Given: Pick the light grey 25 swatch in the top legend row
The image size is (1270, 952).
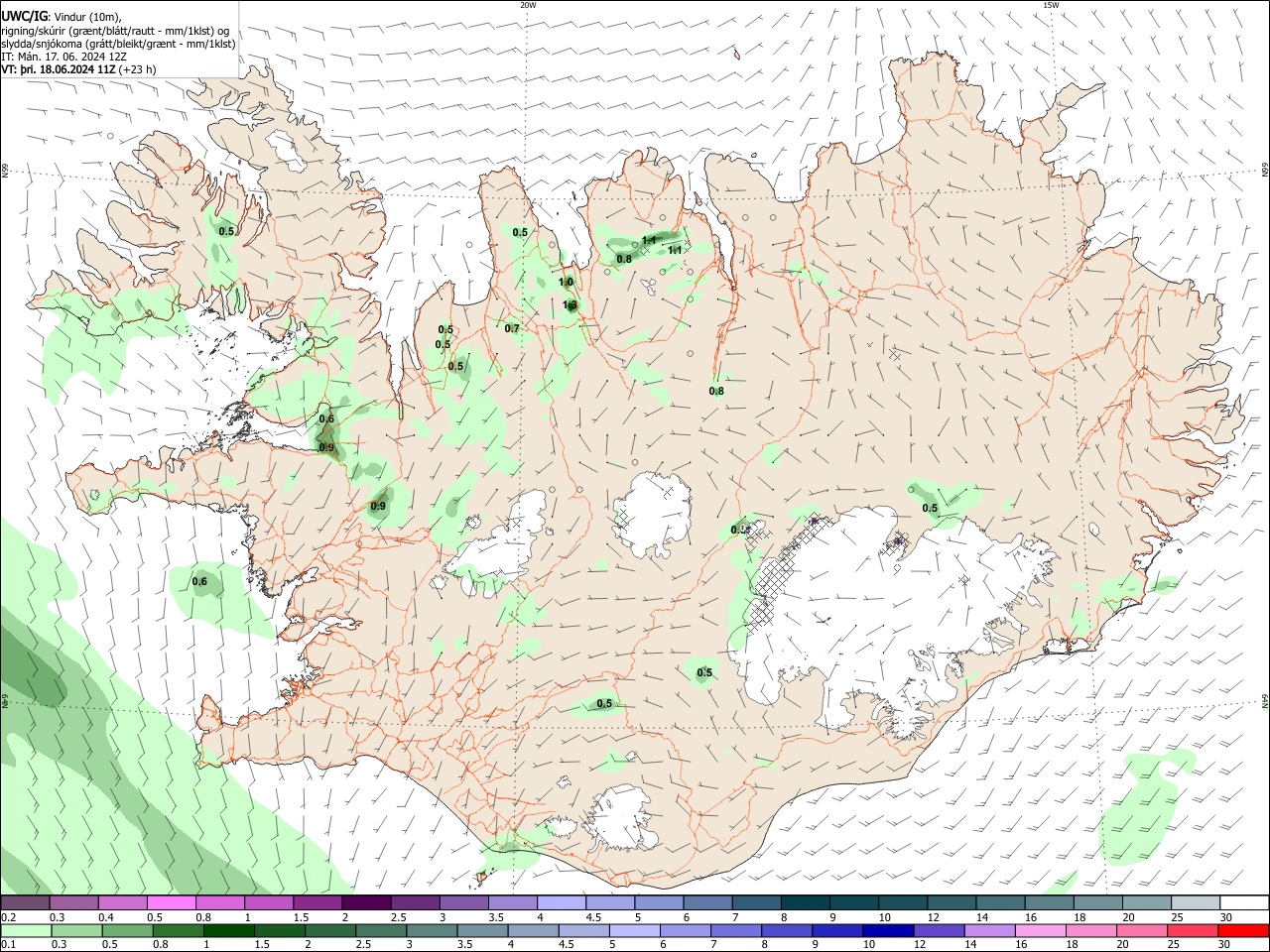Looking at the screenshot, I should [x=1195, y=903].
